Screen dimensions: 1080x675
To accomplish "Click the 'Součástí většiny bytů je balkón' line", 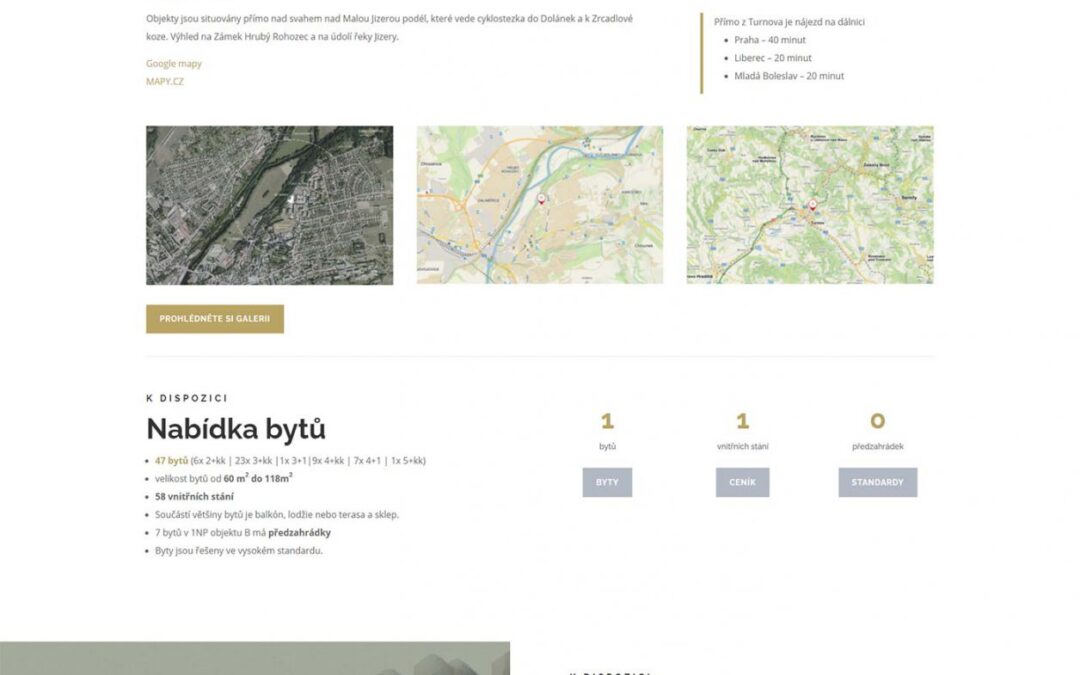I will pos(277,515).
